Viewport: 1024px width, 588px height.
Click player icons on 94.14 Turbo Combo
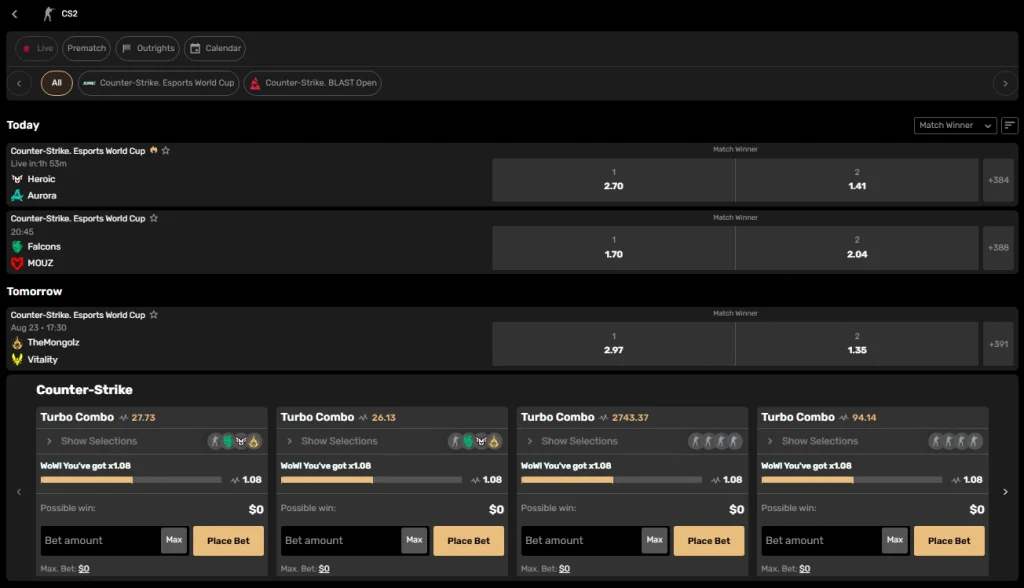tap(955, 442)
